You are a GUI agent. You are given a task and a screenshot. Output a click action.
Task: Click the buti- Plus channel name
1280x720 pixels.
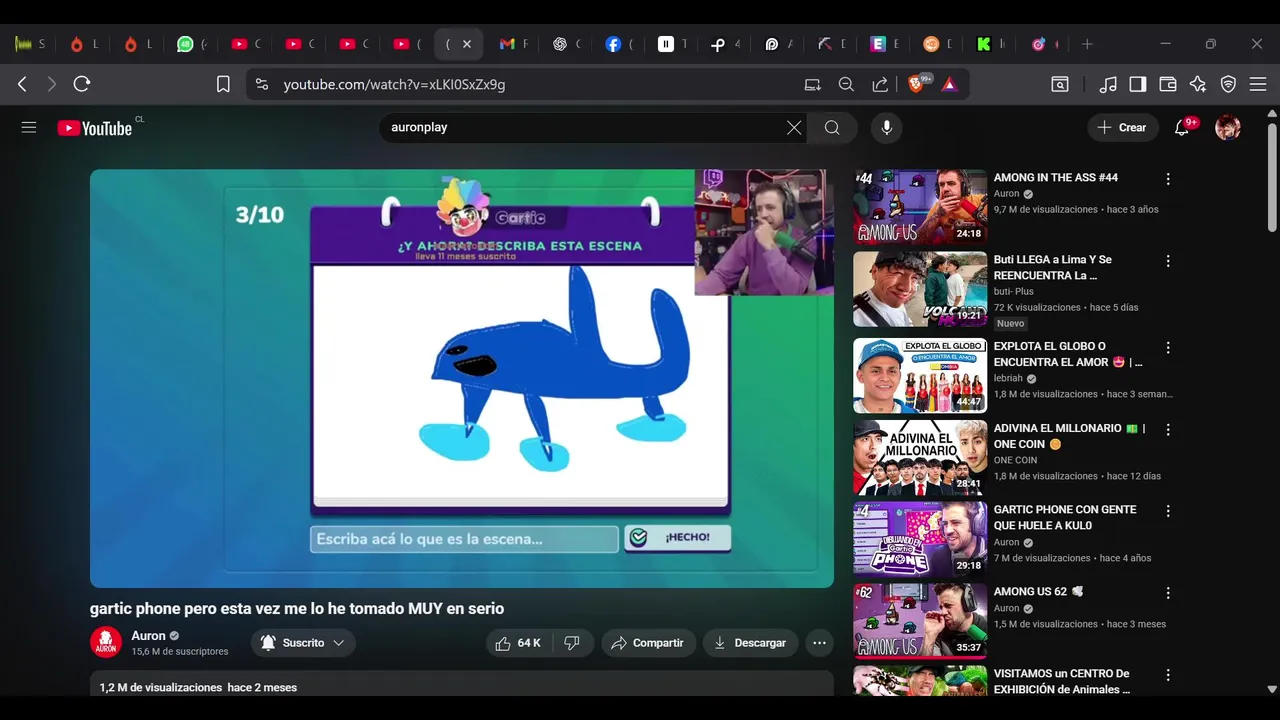point(1013,292)
